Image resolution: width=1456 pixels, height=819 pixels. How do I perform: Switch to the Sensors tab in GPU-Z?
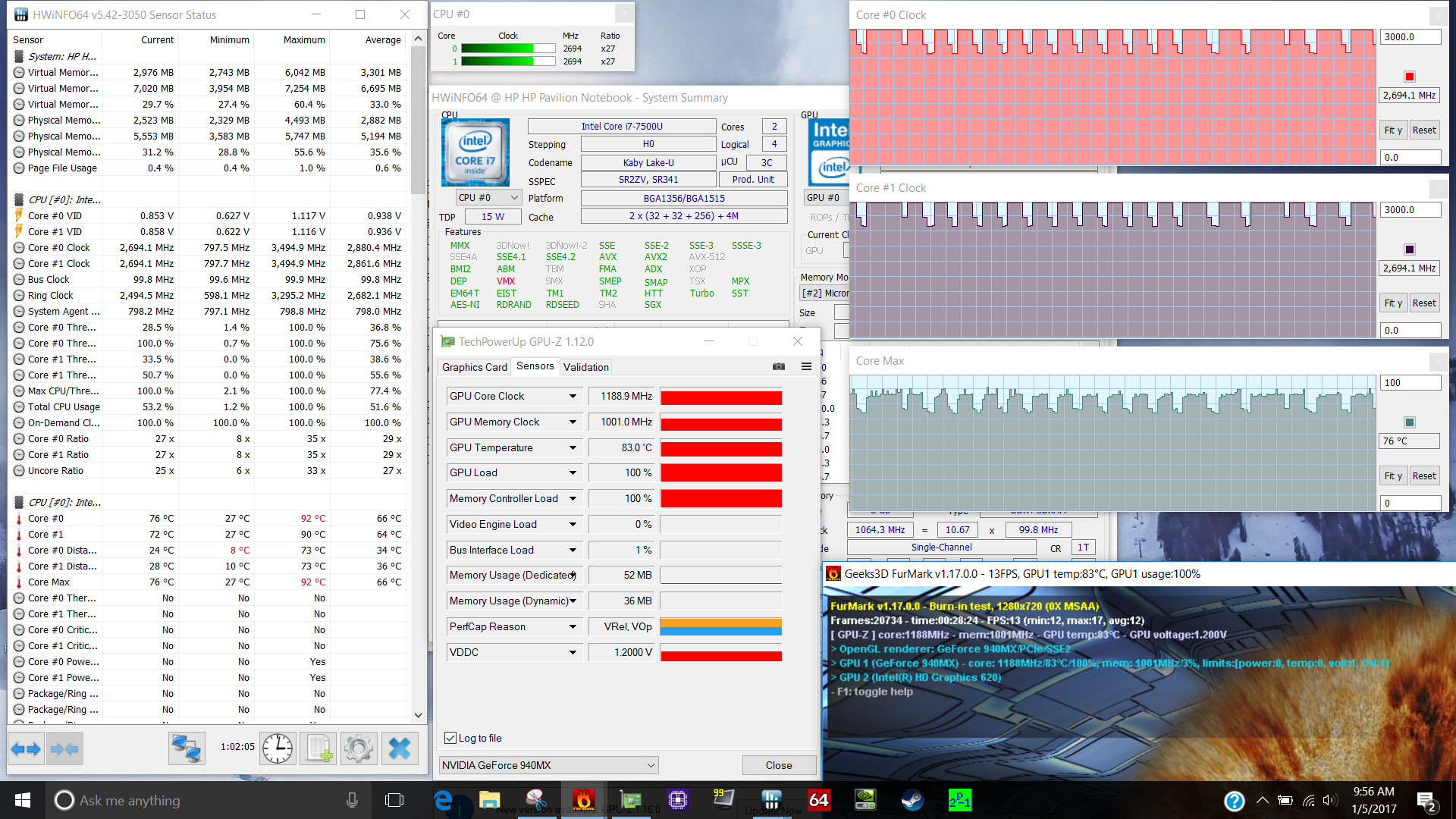point(535,366)
